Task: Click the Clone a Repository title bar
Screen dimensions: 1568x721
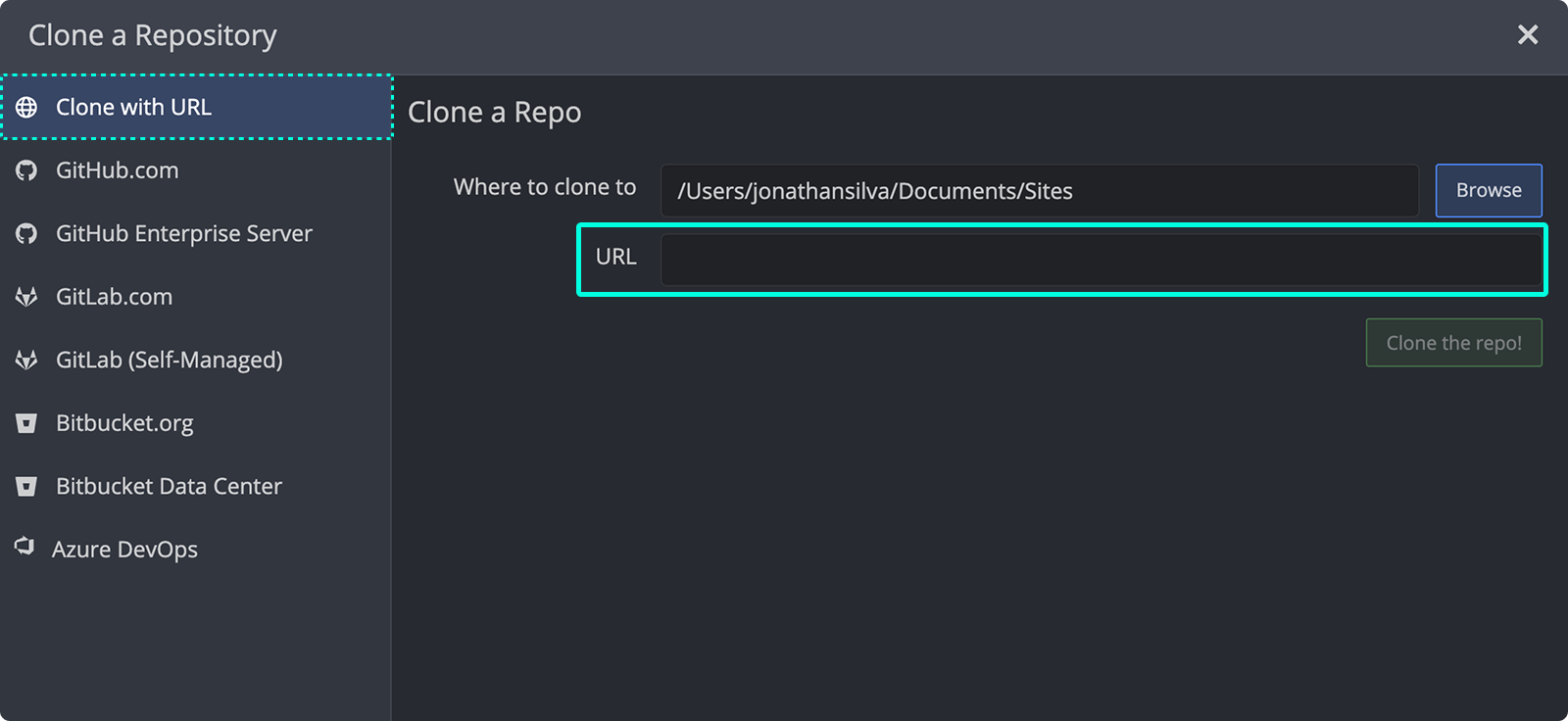Action: click(x=151, y=34)
